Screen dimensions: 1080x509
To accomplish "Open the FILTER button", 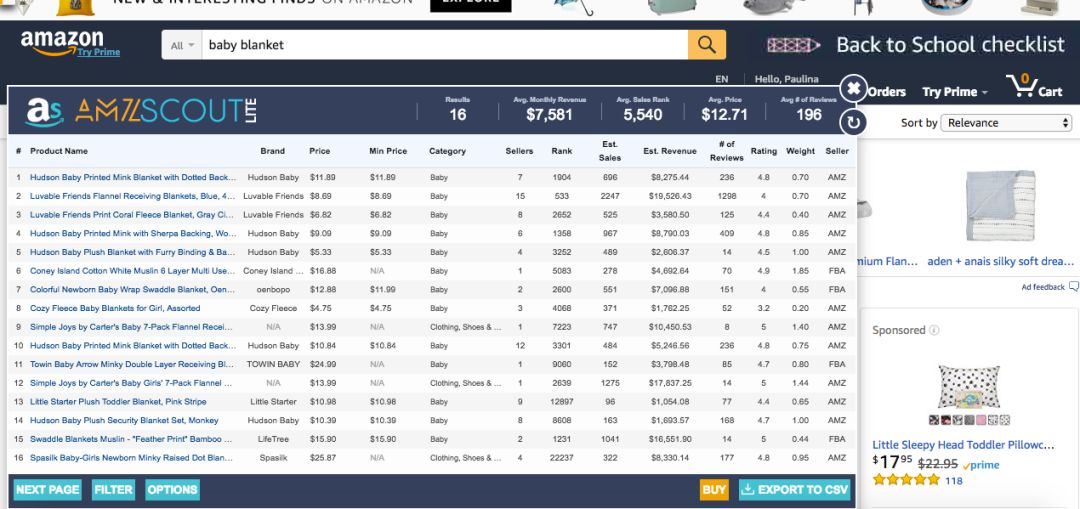I will tap(114, 490).
